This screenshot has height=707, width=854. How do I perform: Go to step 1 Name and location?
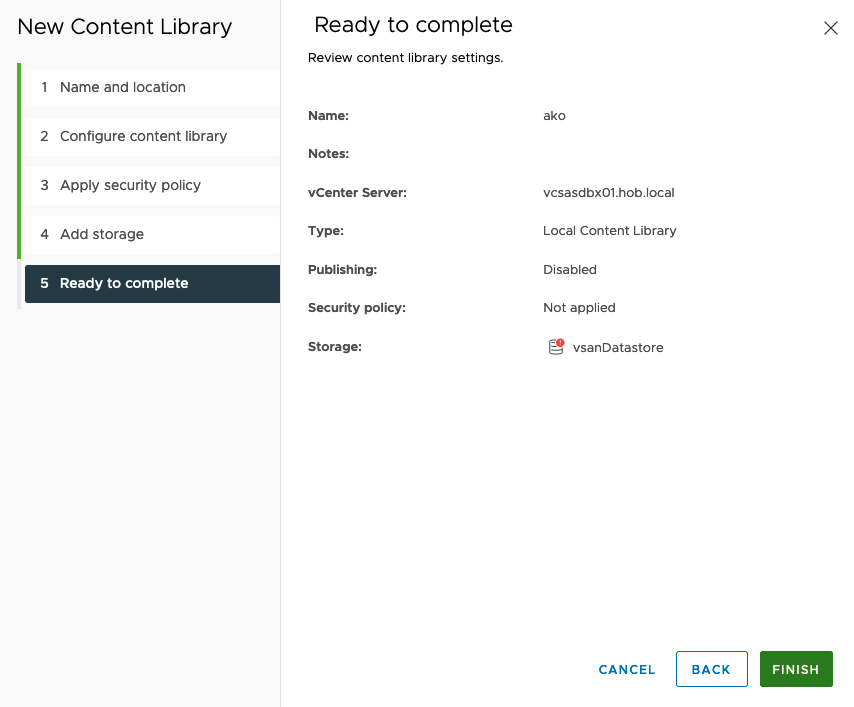coord(122,87)
